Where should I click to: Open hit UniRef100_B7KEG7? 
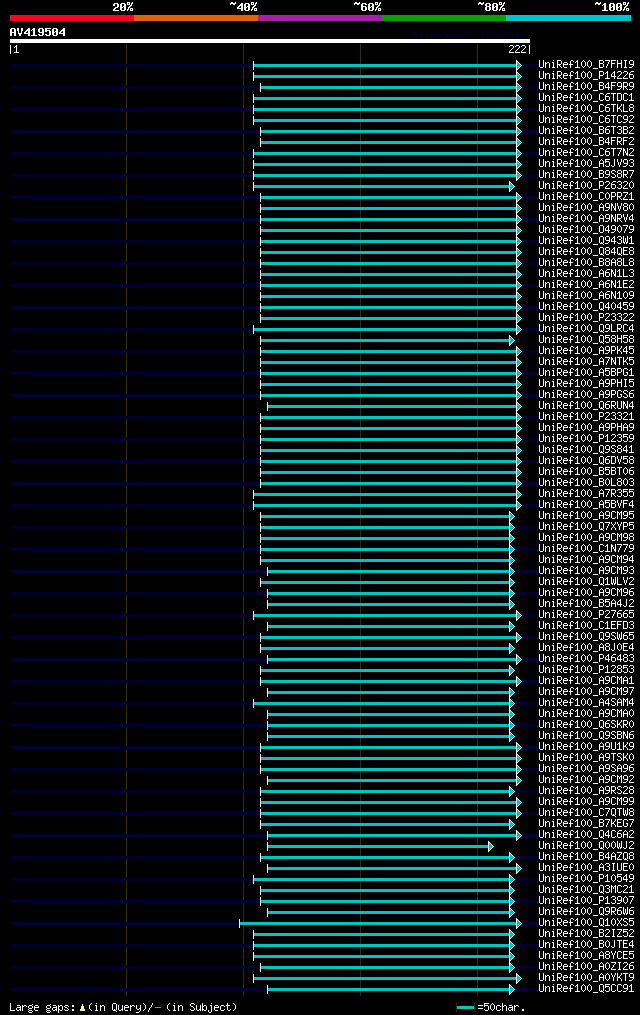pyautogui.click(x=586, y=824)
